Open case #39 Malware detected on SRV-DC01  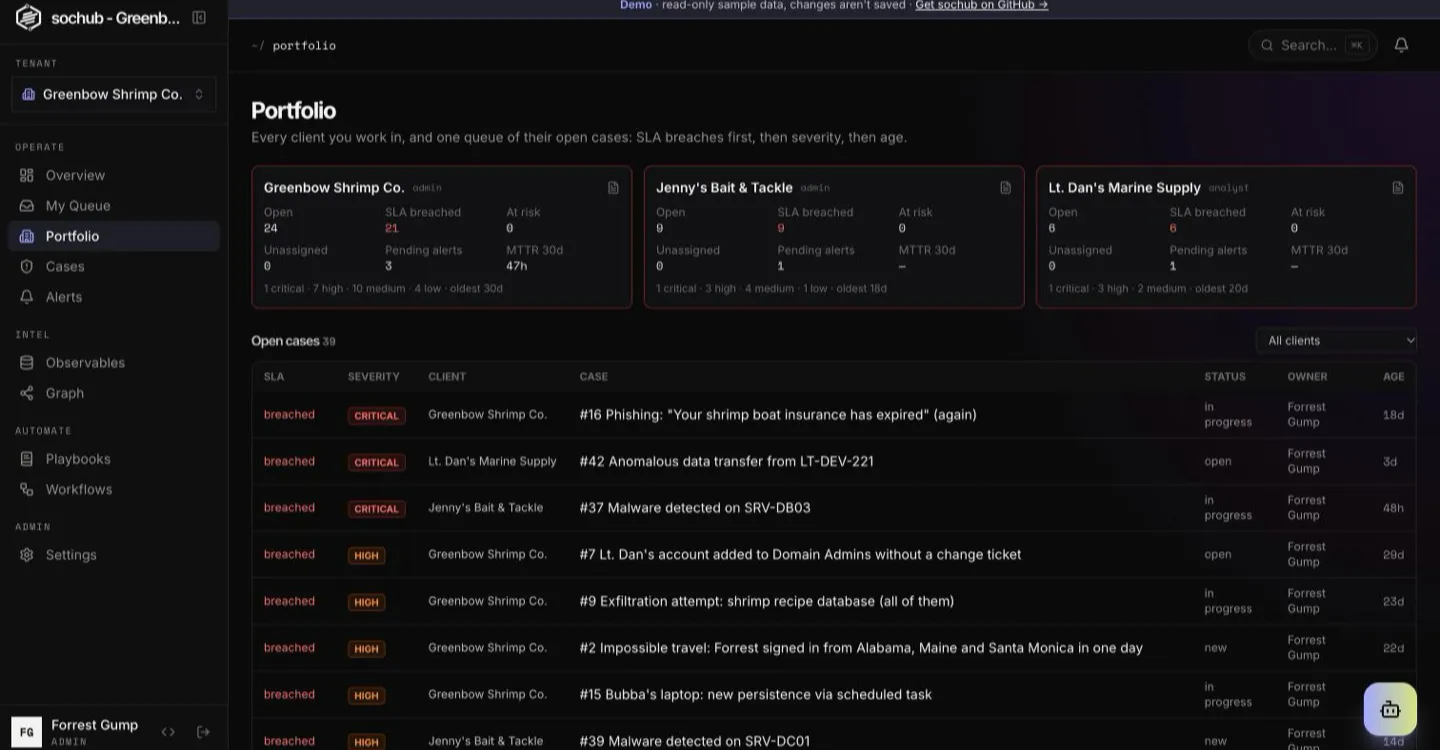click(x=695, y=741)
